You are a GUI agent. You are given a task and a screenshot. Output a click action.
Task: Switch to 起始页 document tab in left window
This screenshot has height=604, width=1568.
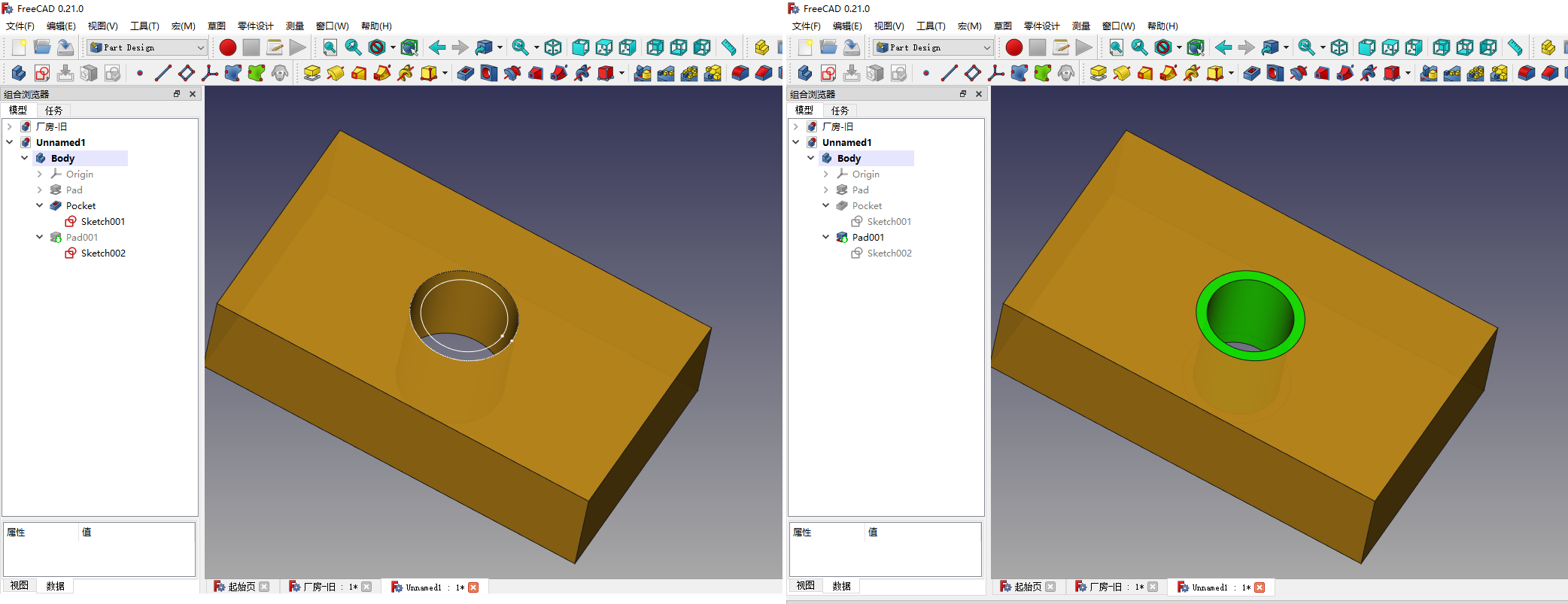tap(241, 587)
